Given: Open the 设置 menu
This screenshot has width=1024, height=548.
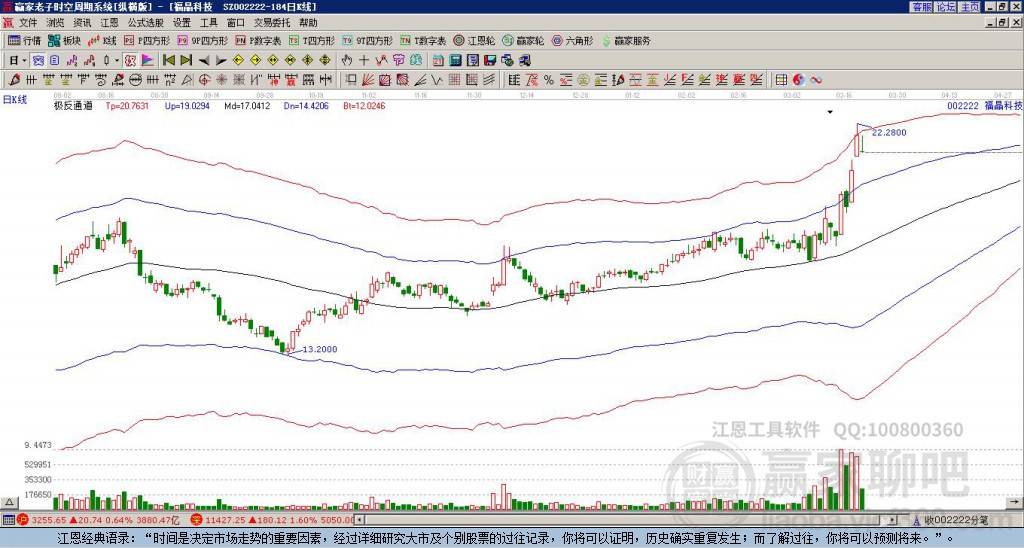Looking at the screenshot, I should 182,23.
